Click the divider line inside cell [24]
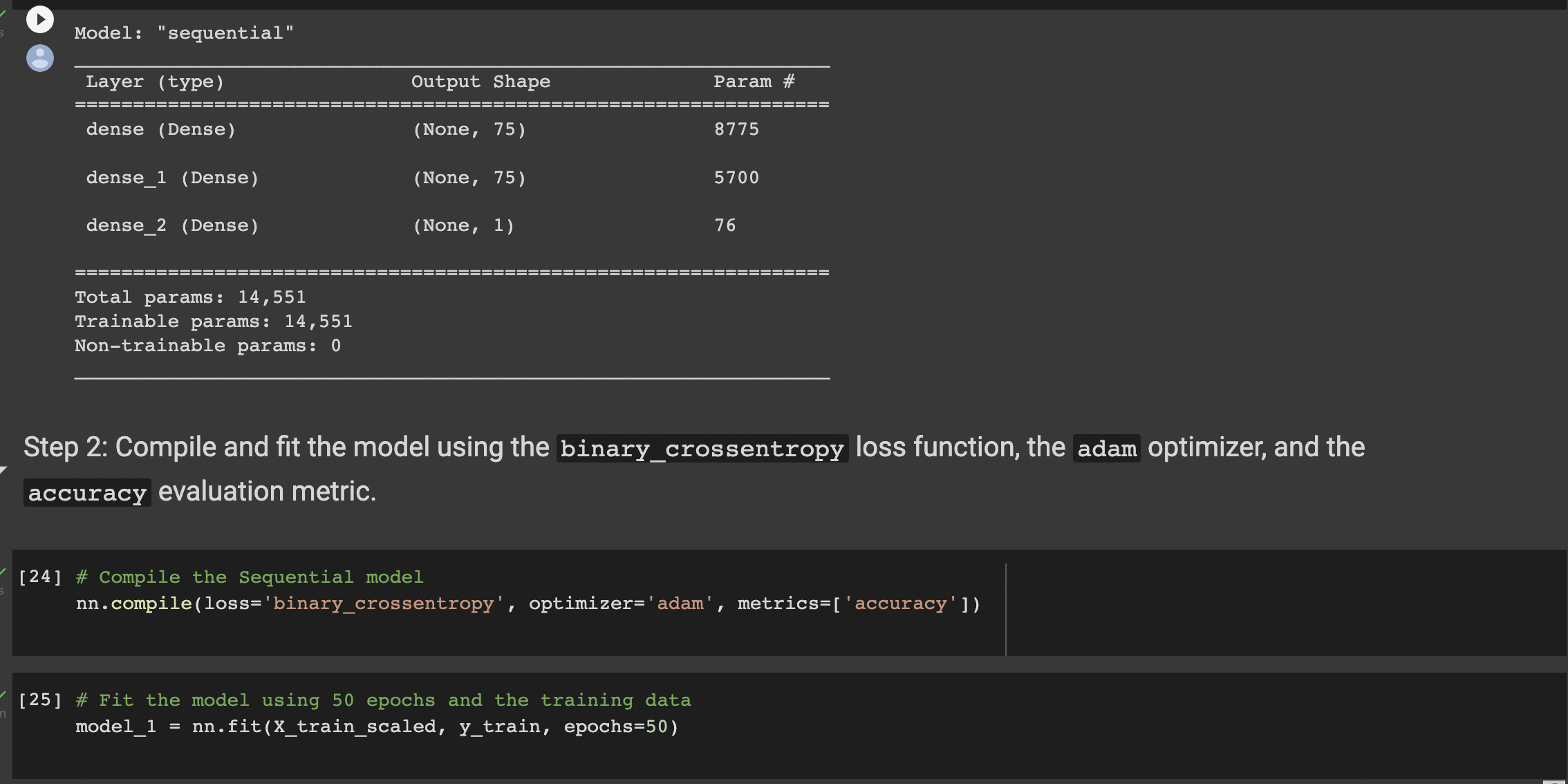This screenshot has width=1568, height=784. click(1006, 608)
